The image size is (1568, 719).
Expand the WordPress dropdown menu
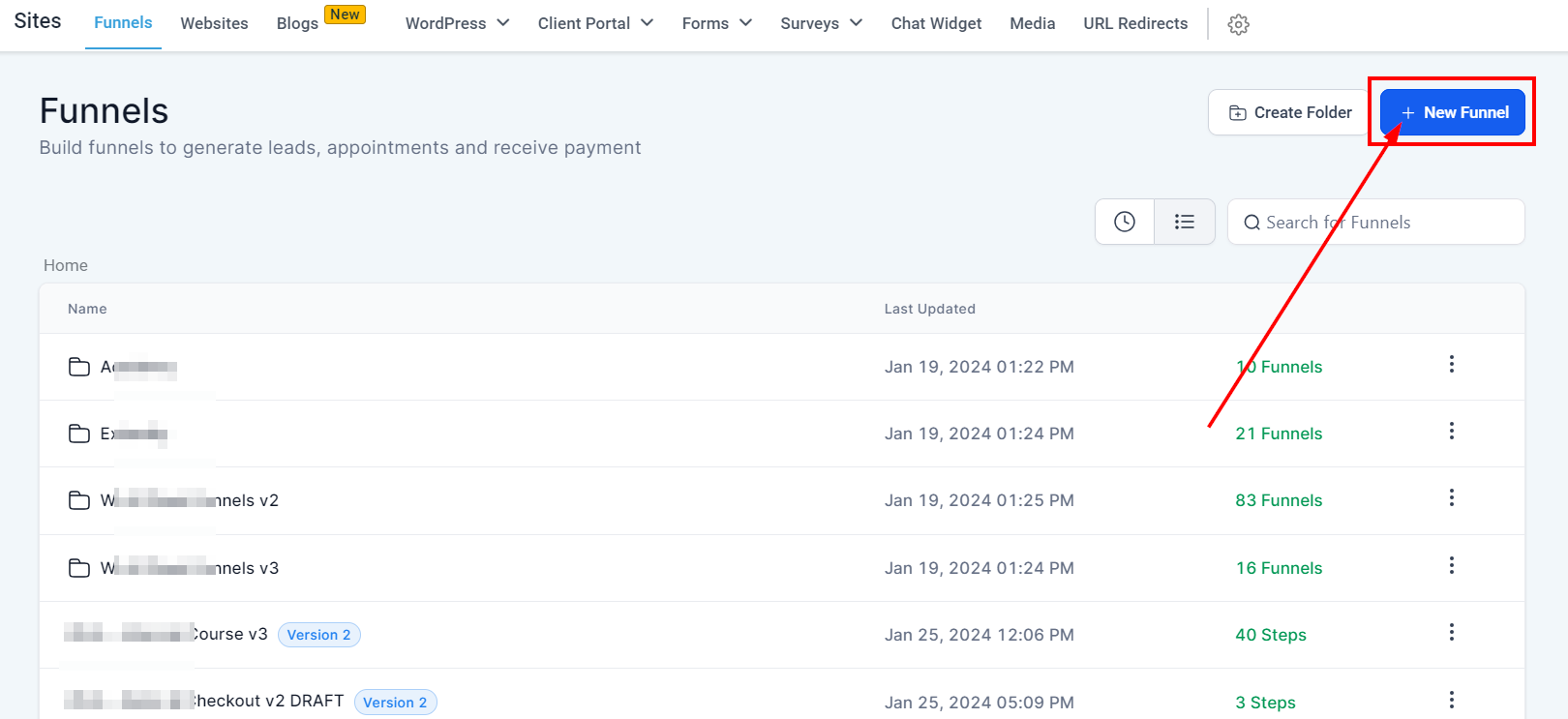[x=457, y=23]
